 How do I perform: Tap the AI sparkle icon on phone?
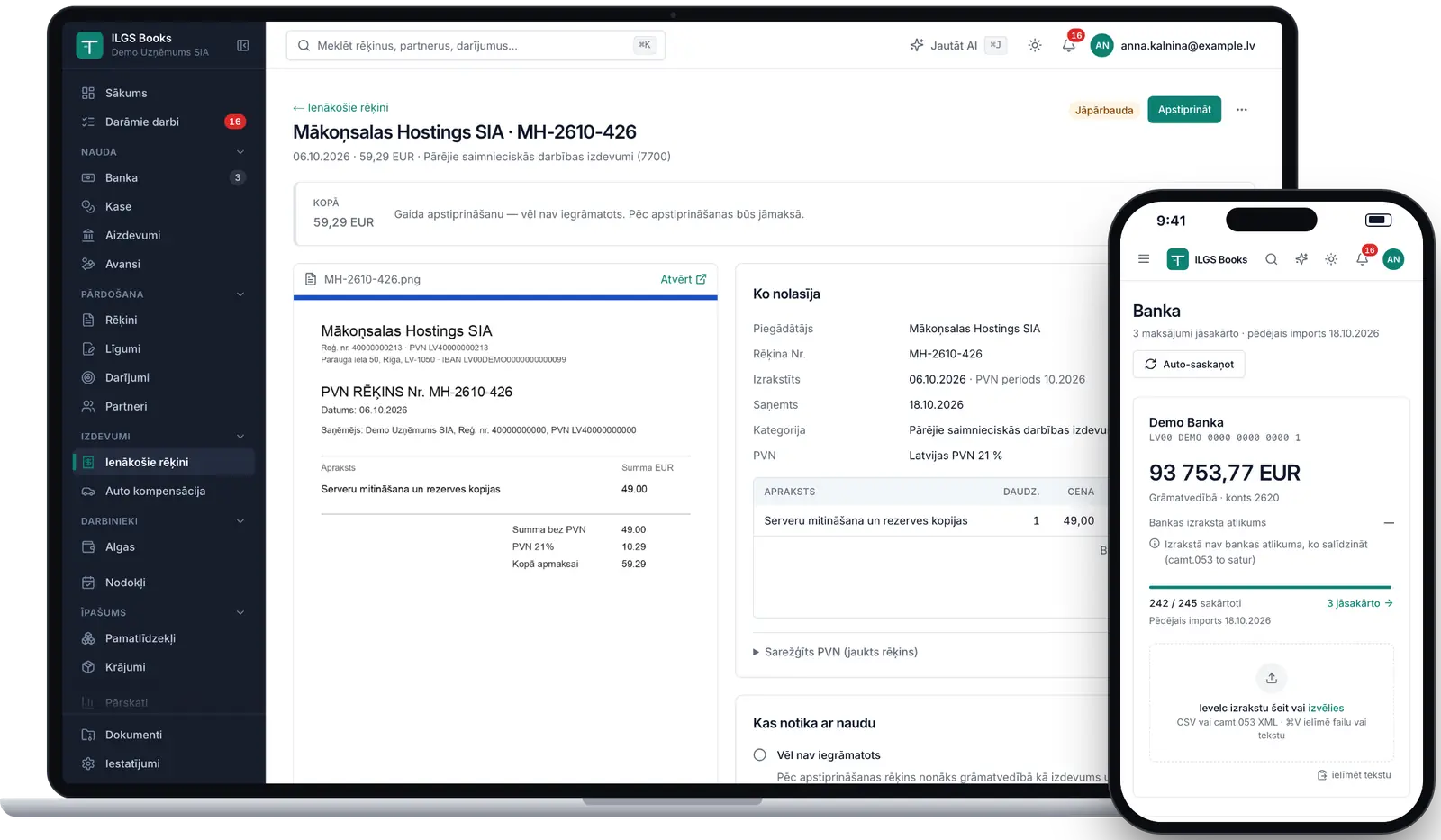1301,259
